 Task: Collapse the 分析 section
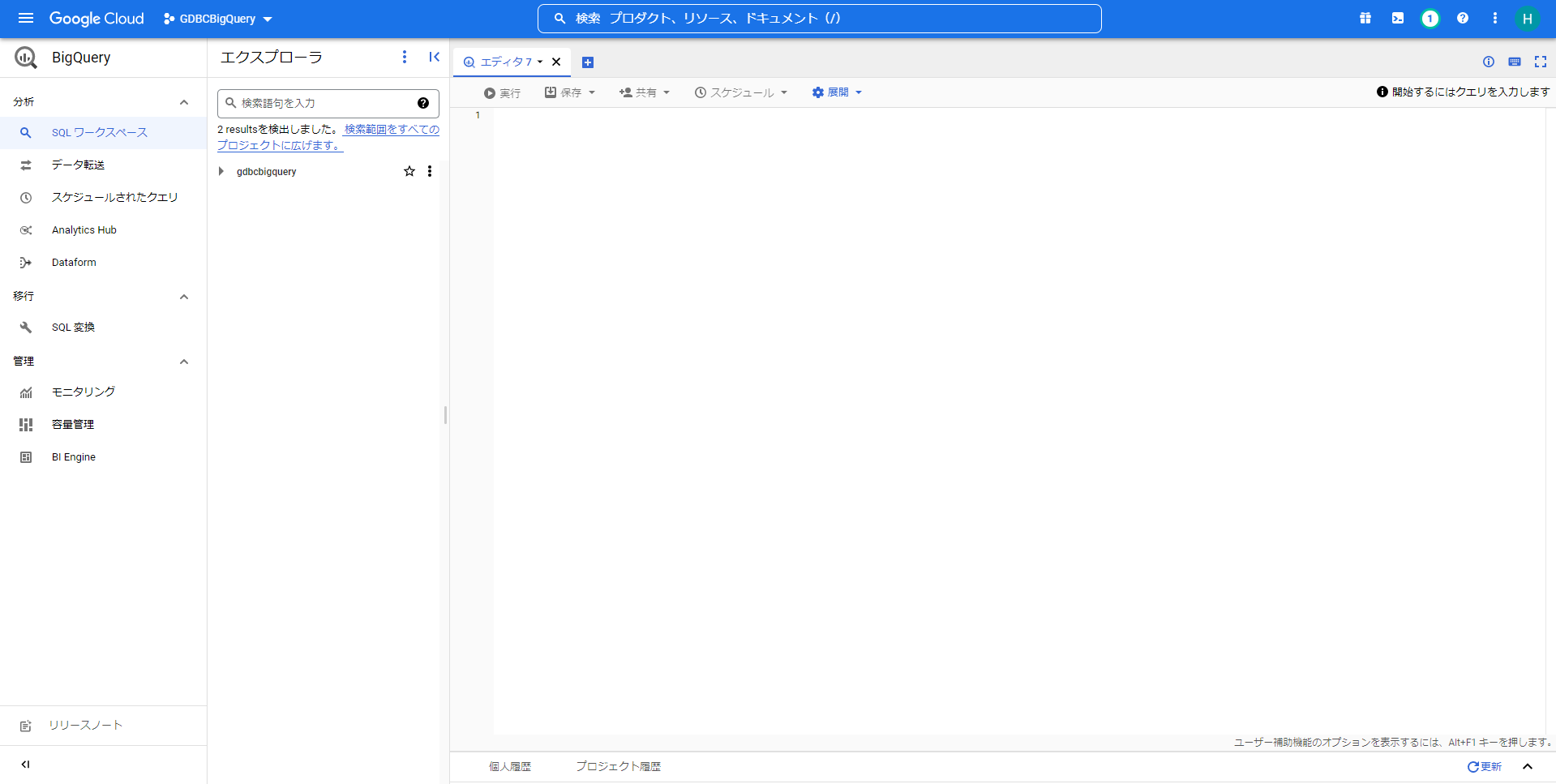pos(184,102)
